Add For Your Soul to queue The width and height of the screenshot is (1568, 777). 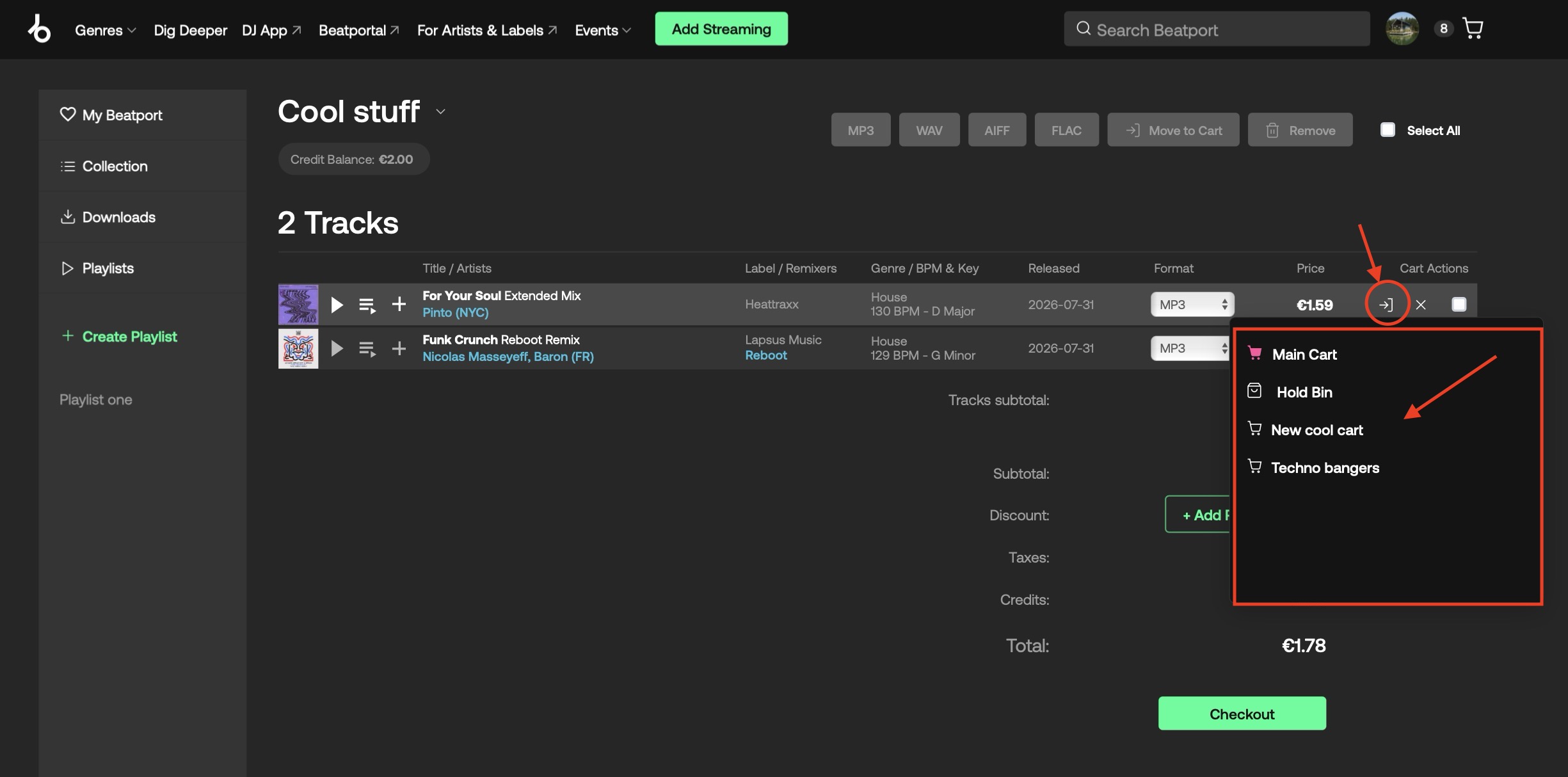click(367, 305)
